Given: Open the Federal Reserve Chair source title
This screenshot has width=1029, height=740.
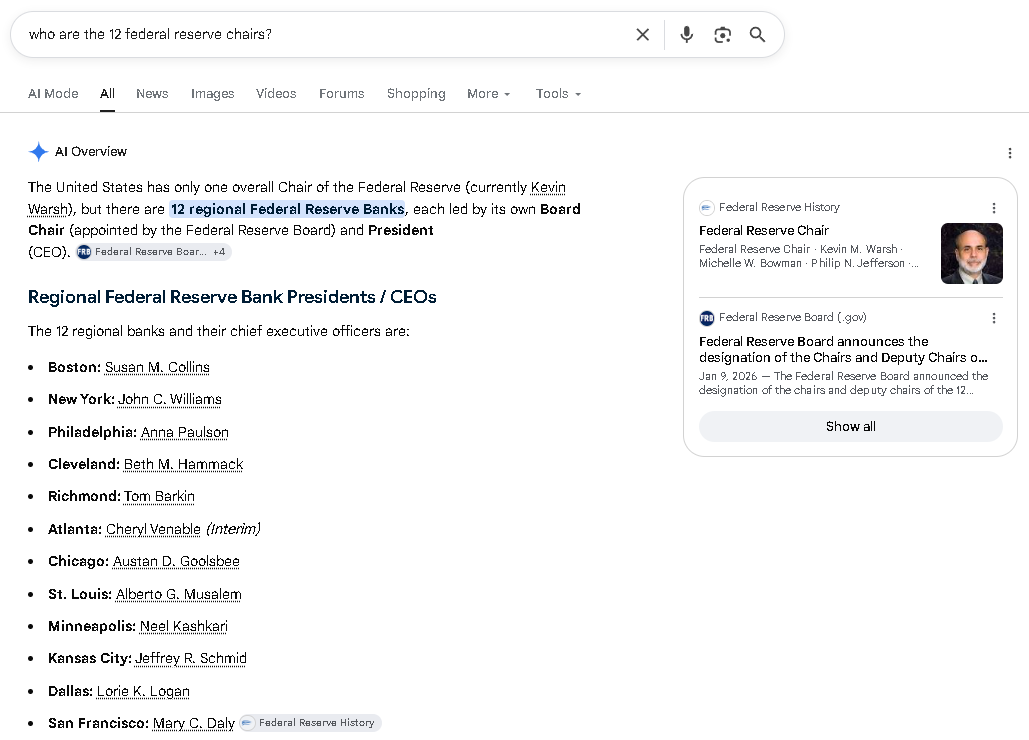Looking at the screenshot, I should pos(764,231).
